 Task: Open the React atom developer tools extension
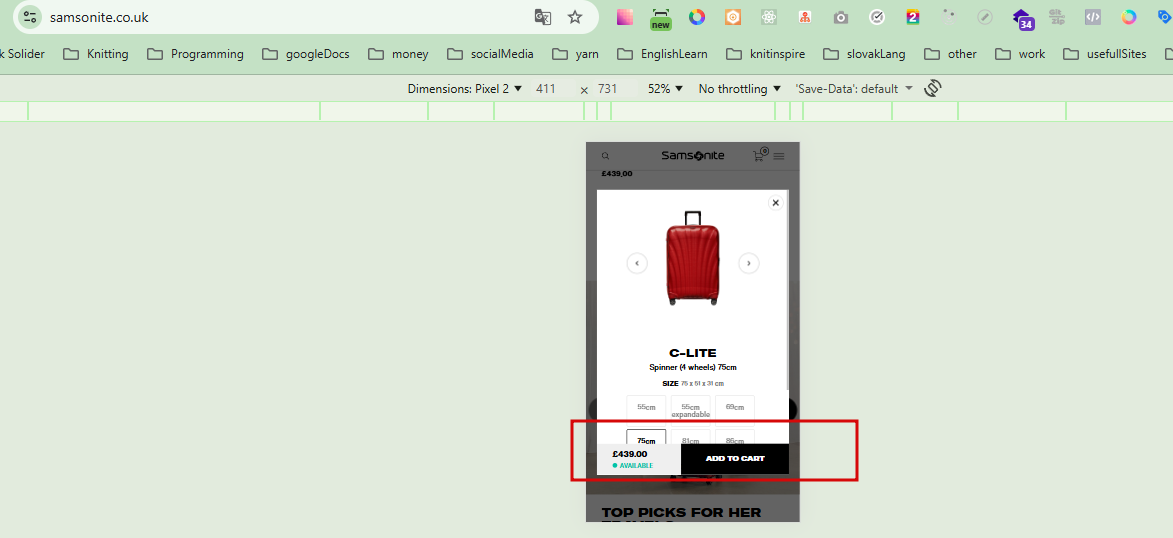click(769, 17)
